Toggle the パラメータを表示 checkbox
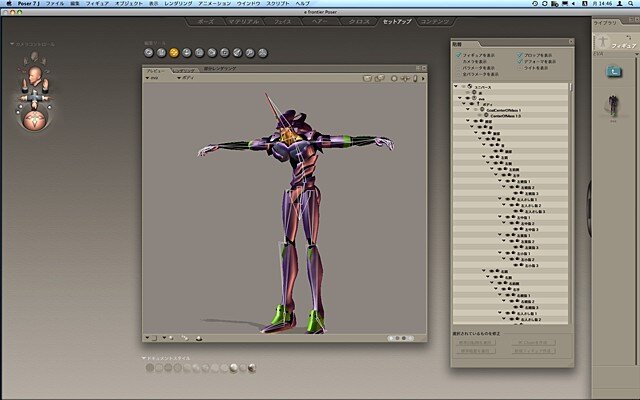Viewport: 640px width, 400px height. 458,68
